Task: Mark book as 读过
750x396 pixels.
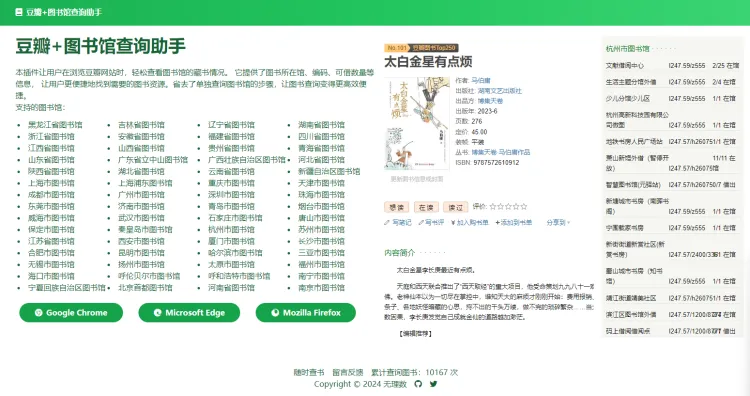Action: tap(455, 207)
